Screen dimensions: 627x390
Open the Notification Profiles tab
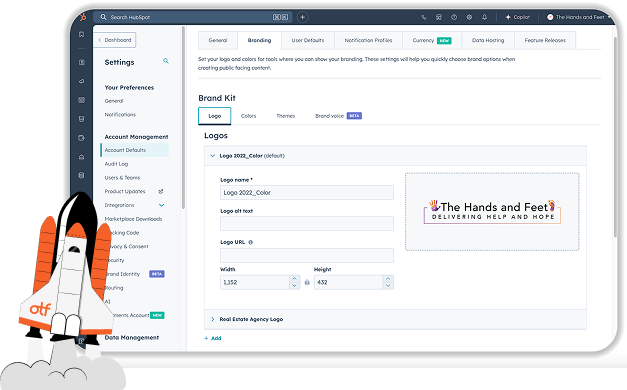tap(368, 40)
